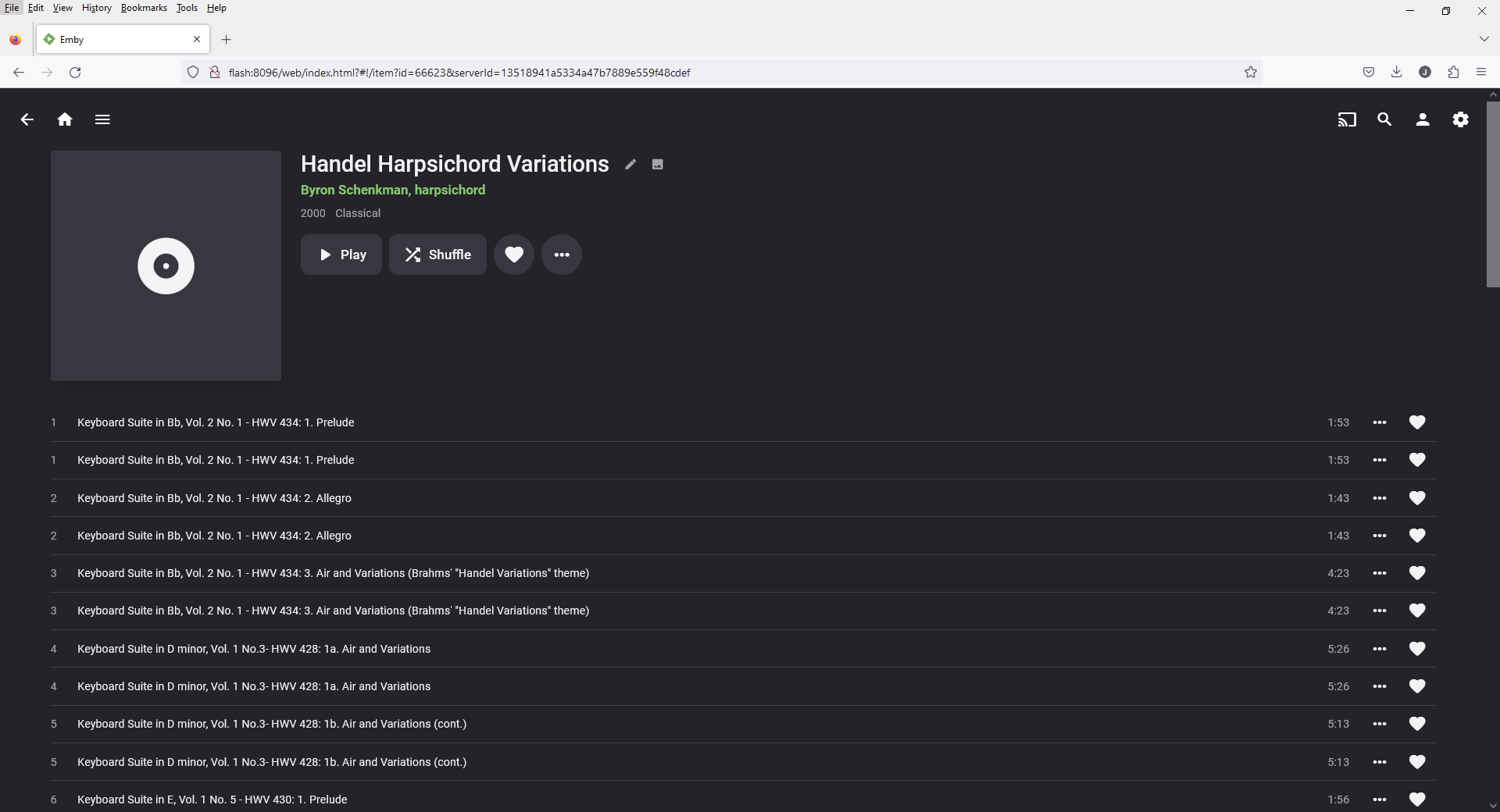Open more options for the first HWV 434 Allegro
Screen dimensions: 1500x812
[1380, 498]
